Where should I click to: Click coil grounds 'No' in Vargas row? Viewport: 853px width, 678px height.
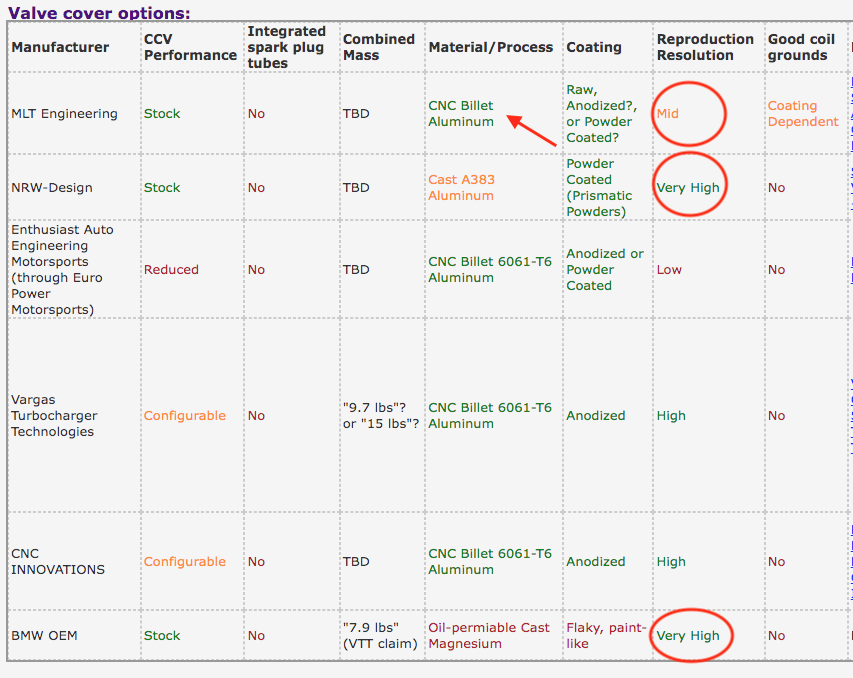pyautogui.click(x=776, y=416)
